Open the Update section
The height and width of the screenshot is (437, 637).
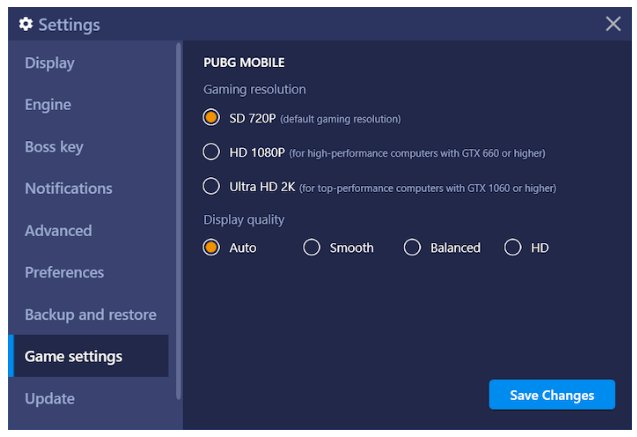[x=50, y=399]
